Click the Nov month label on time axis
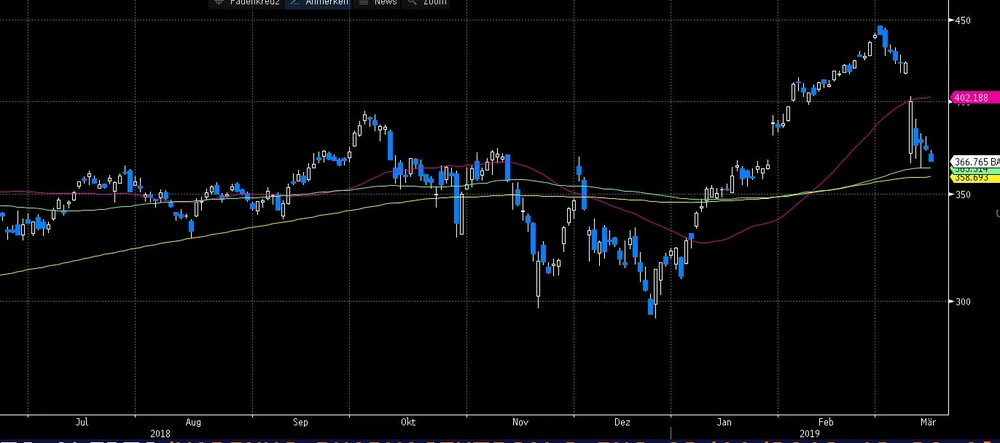 point(519,422)
